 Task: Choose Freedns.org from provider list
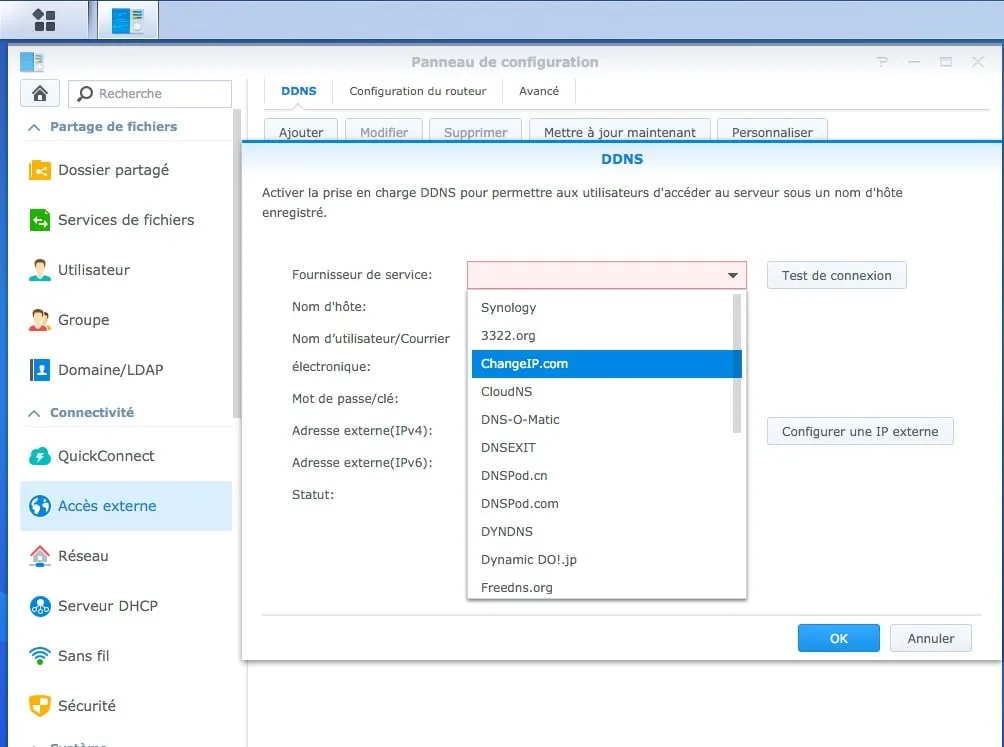pos(606,587)
